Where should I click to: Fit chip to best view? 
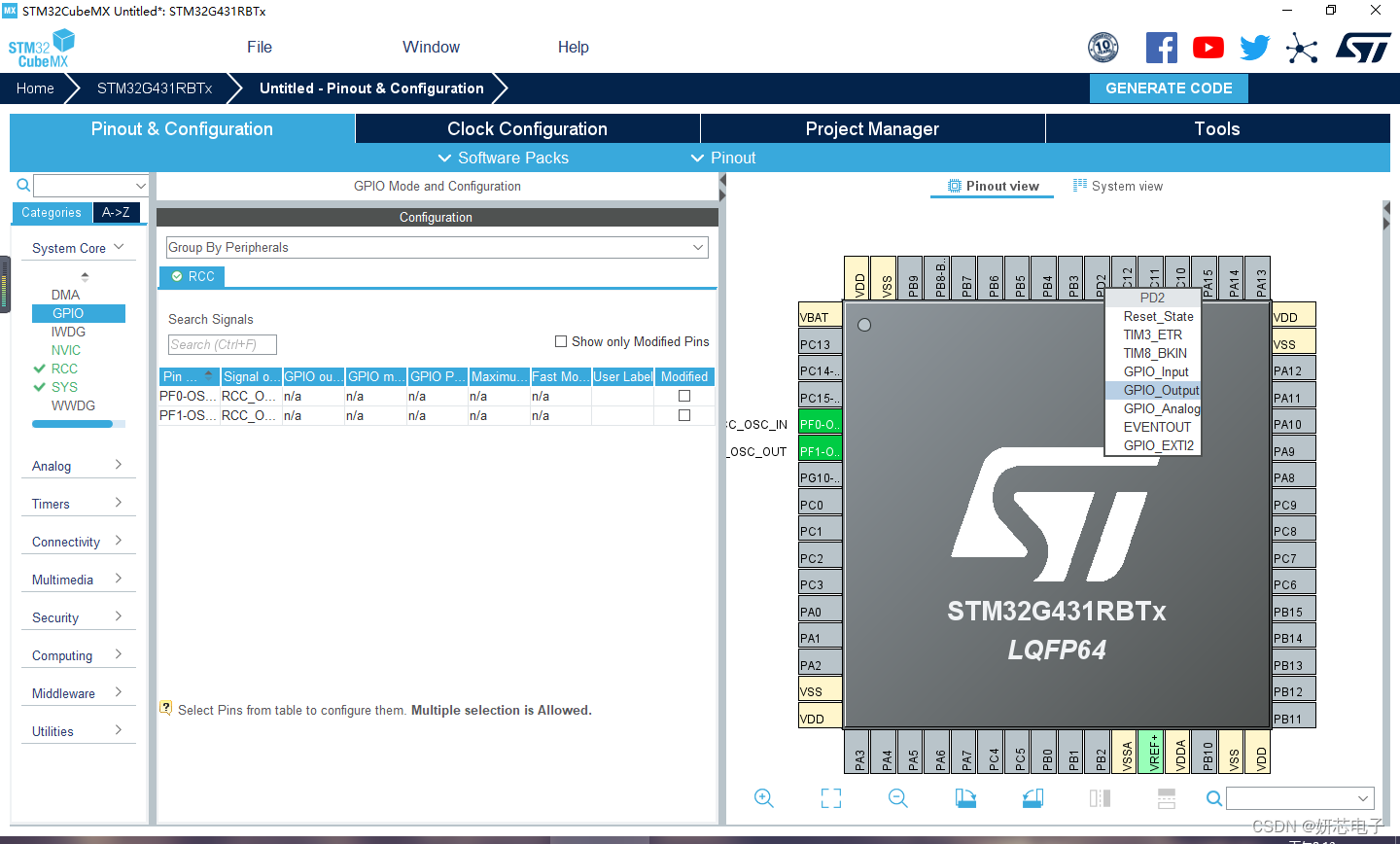[831, 798]
